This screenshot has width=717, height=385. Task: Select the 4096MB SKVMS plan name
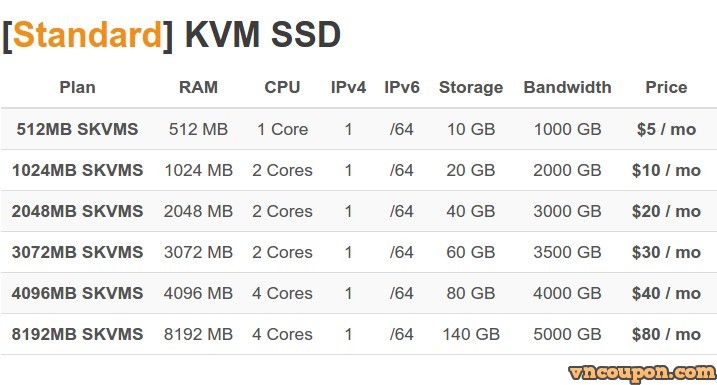click(x=77, y=293)
